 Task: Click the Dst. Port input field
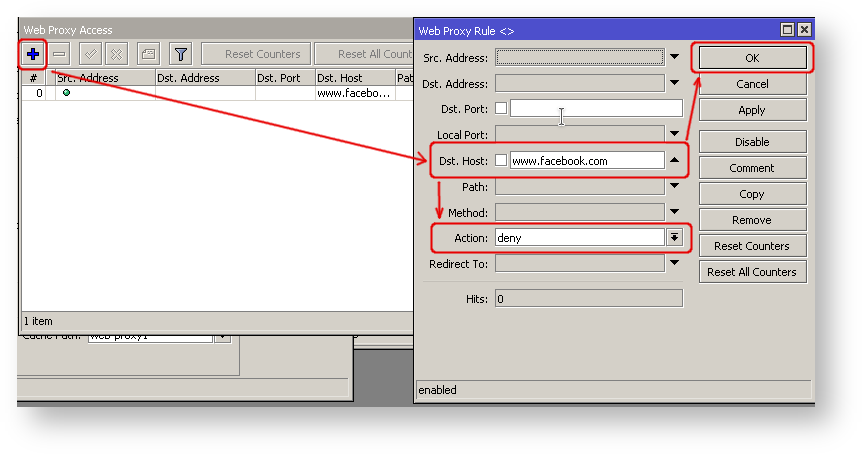[596, 108]
